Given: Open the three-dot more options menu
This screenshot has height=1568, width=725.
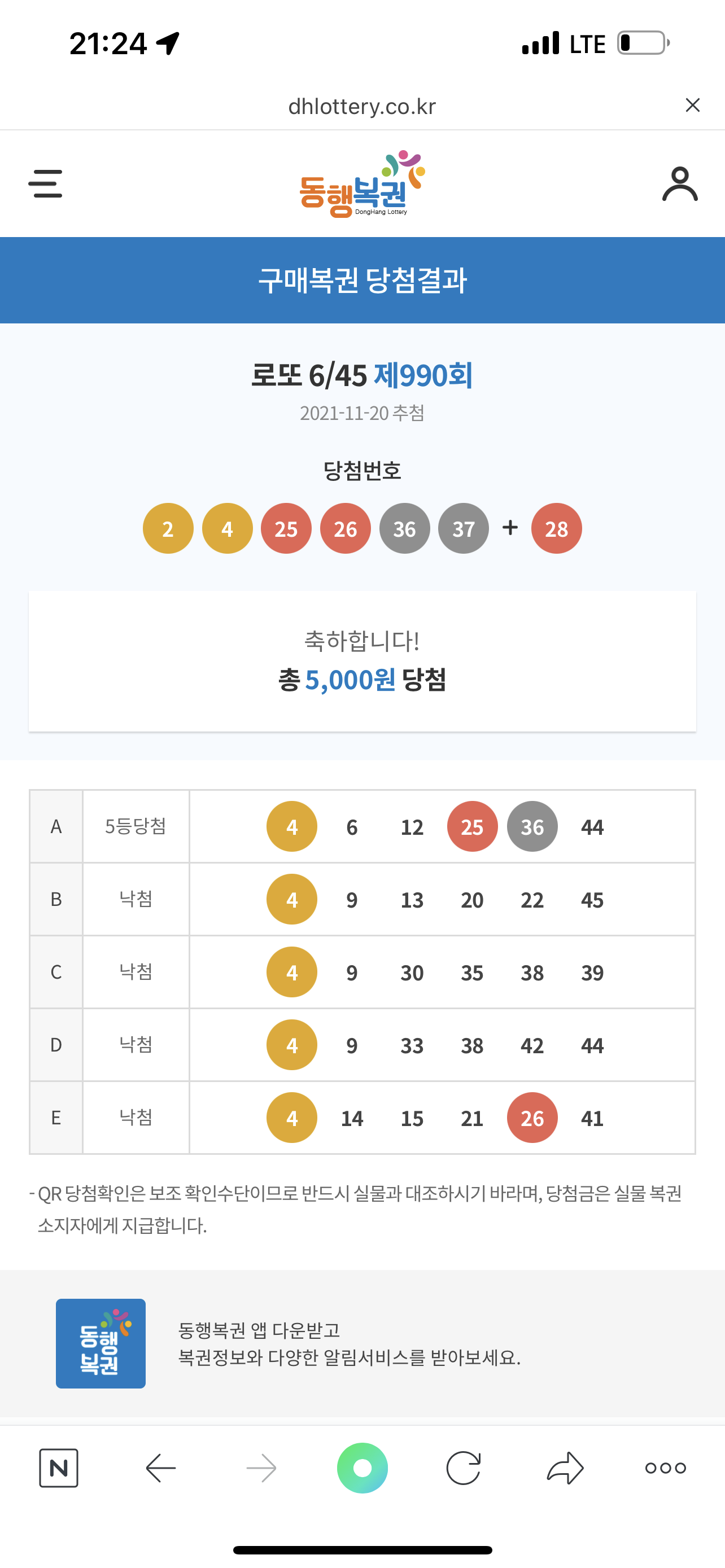Looking at the screenshot, I should pos(665,1468).
